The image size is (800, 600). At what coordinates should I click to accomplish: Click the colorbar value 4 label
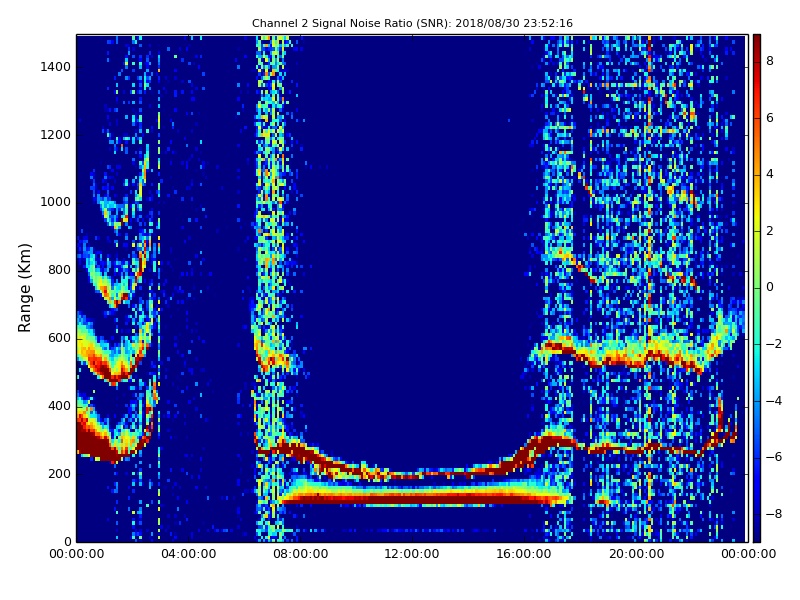(770, 174)
